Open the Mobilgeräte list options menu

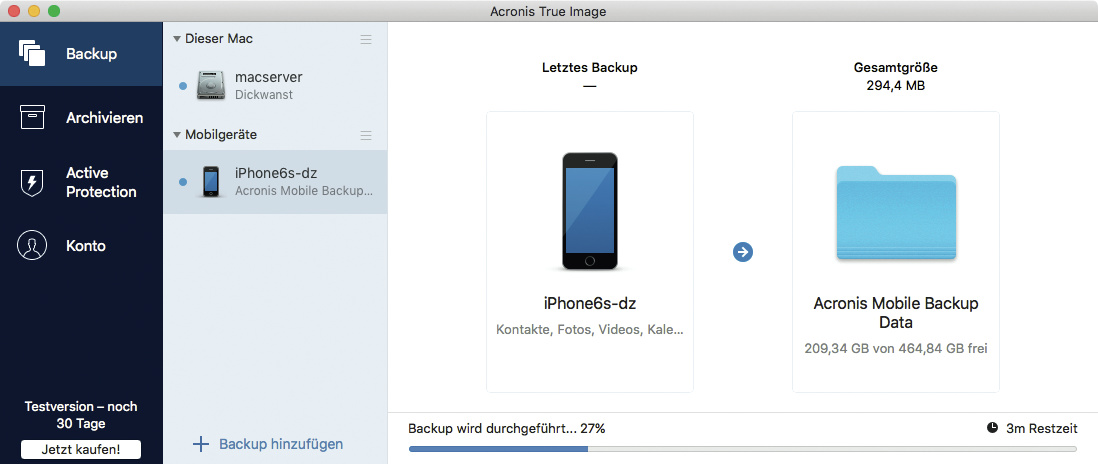366,135
